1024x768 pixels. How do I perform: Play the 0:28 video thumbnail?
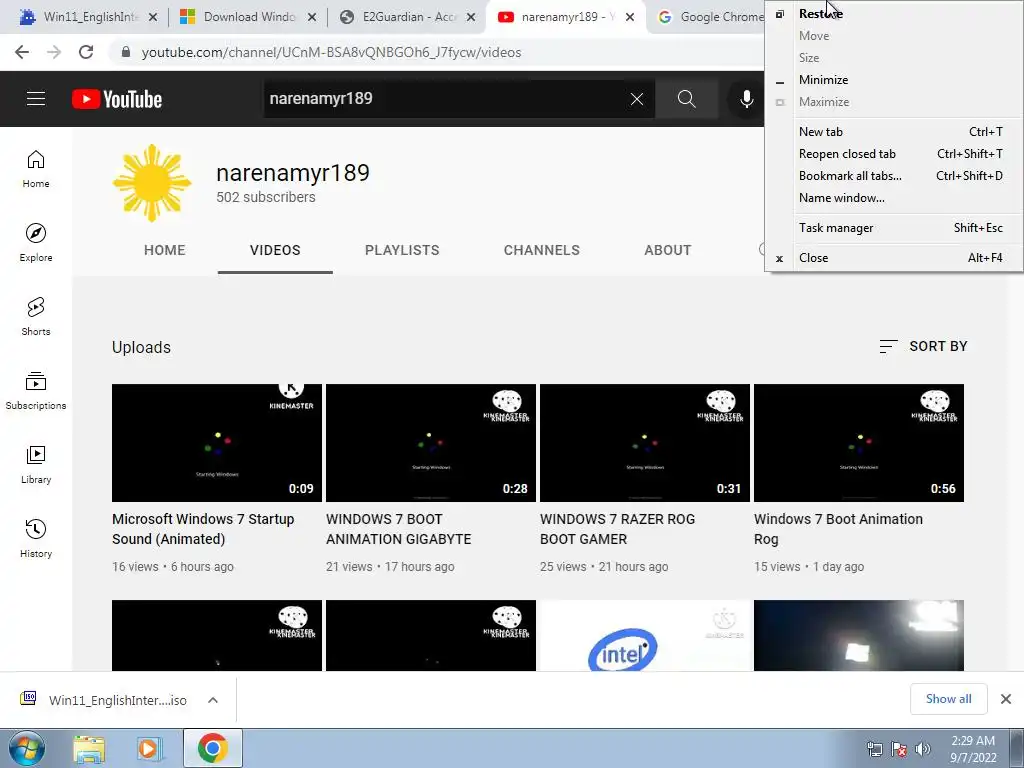coord(431,443)
